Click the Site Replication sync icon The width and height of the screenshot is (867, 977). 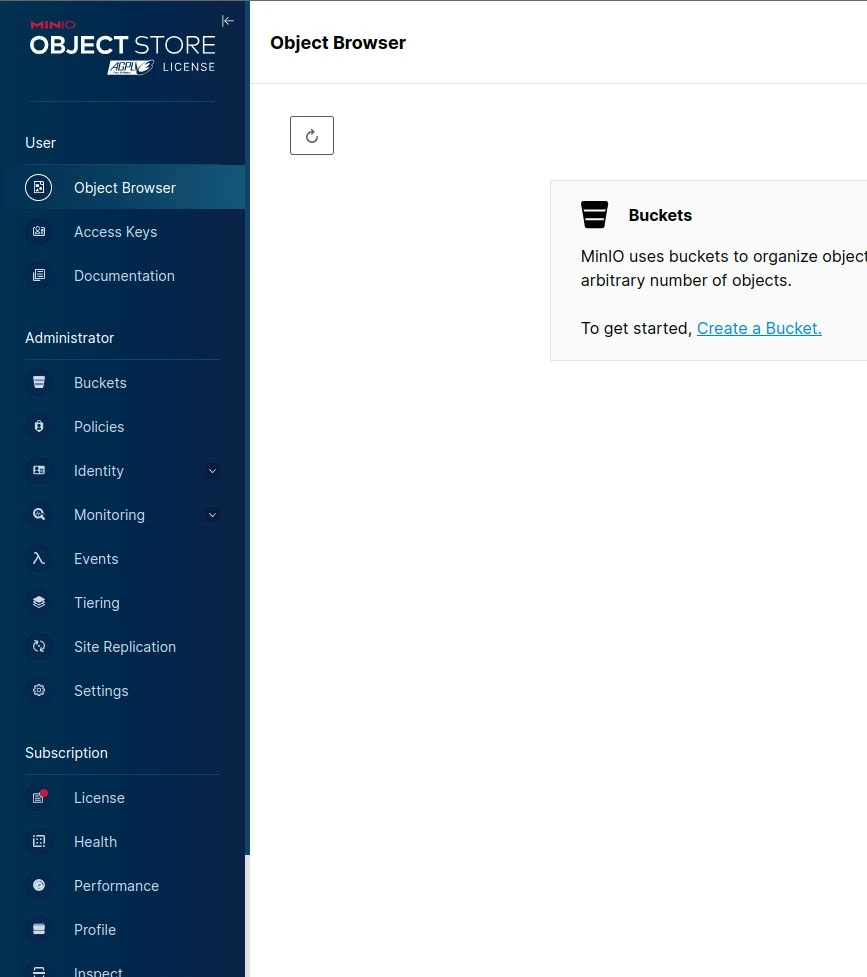[39, 647]
